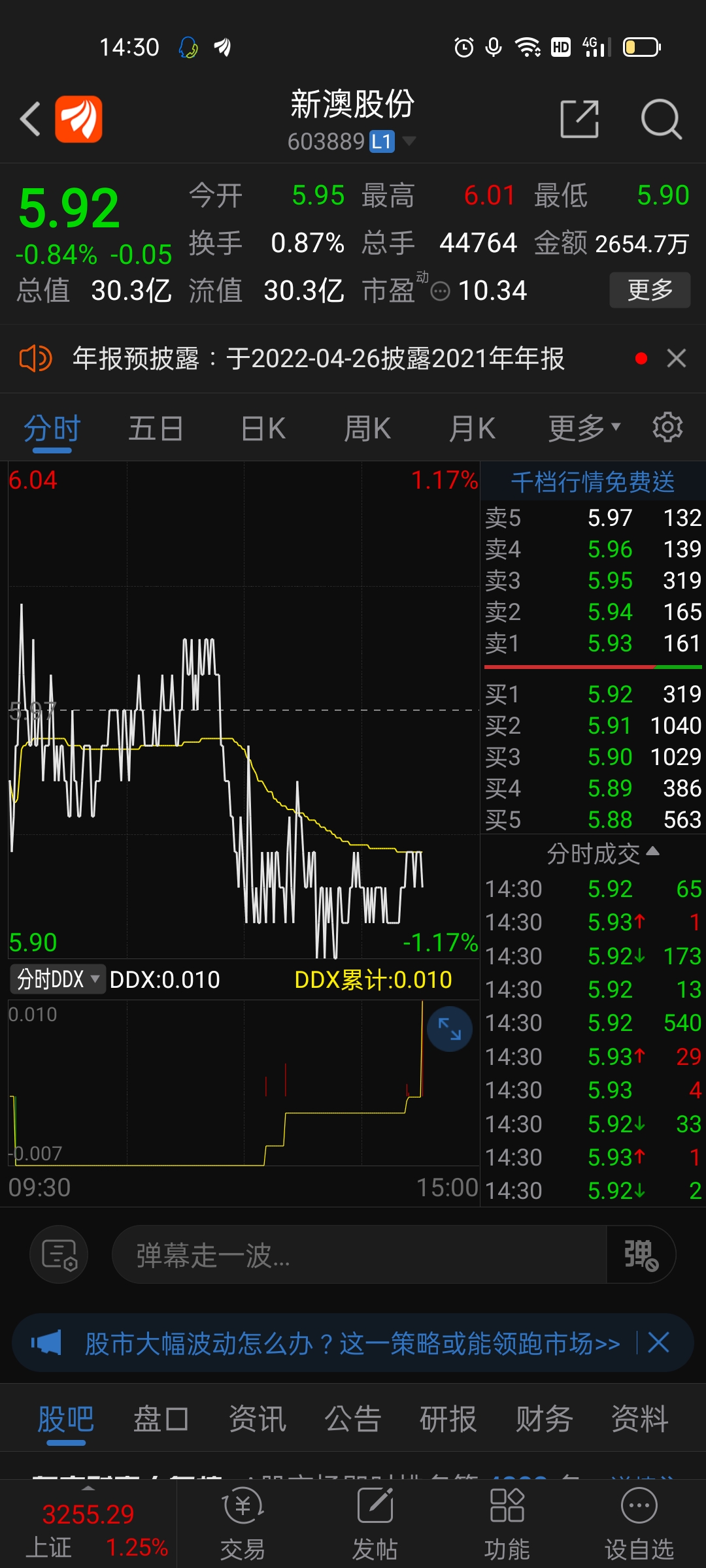Image resolution: width=706 pixels, height=1568 pixels.
Task: Tap the 更多 quote details button
Action: [x=650, y=289]
